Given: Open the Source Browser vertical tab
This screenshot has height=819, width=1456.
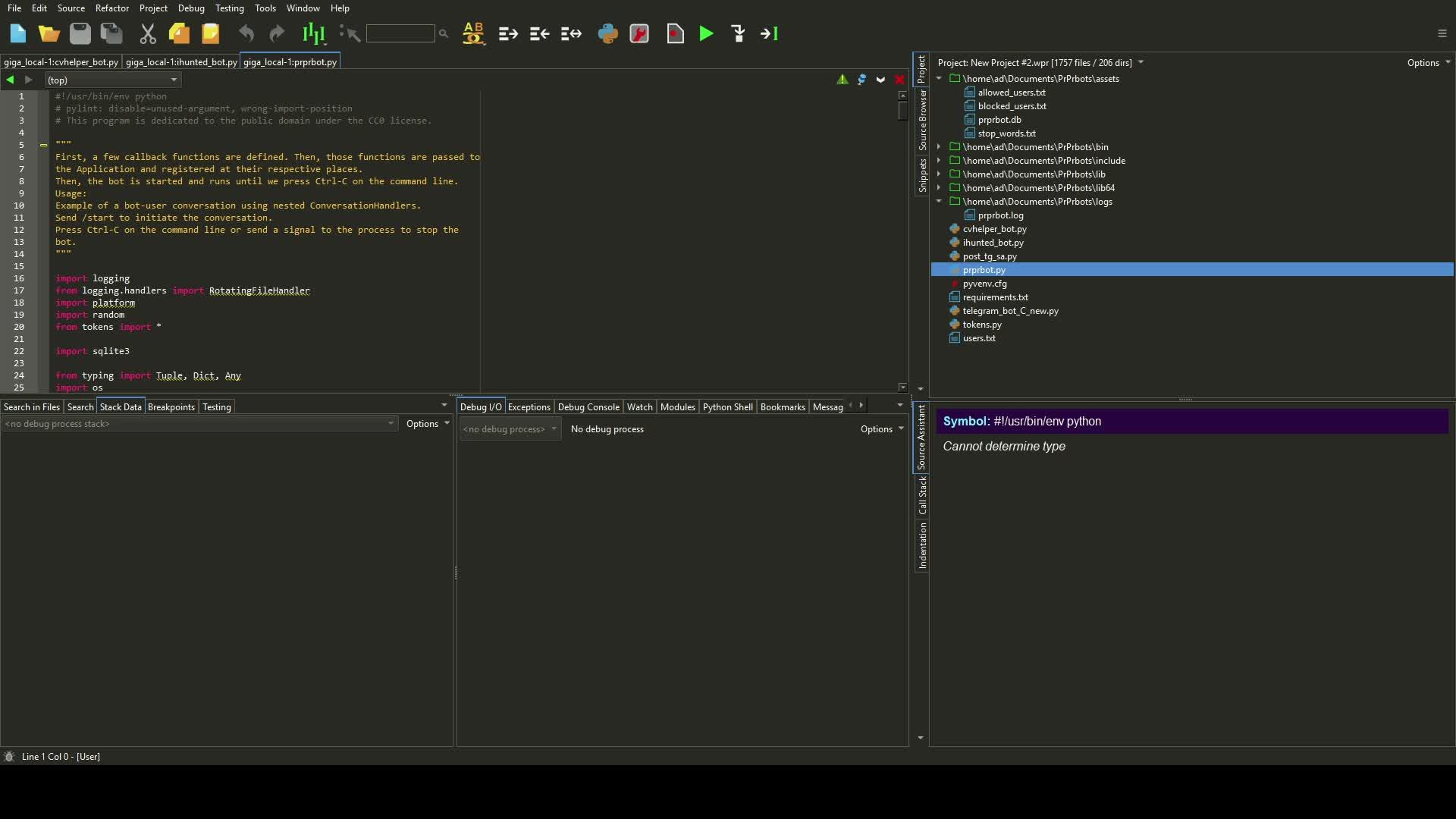Looking at the screenshot, I should 922,120.
